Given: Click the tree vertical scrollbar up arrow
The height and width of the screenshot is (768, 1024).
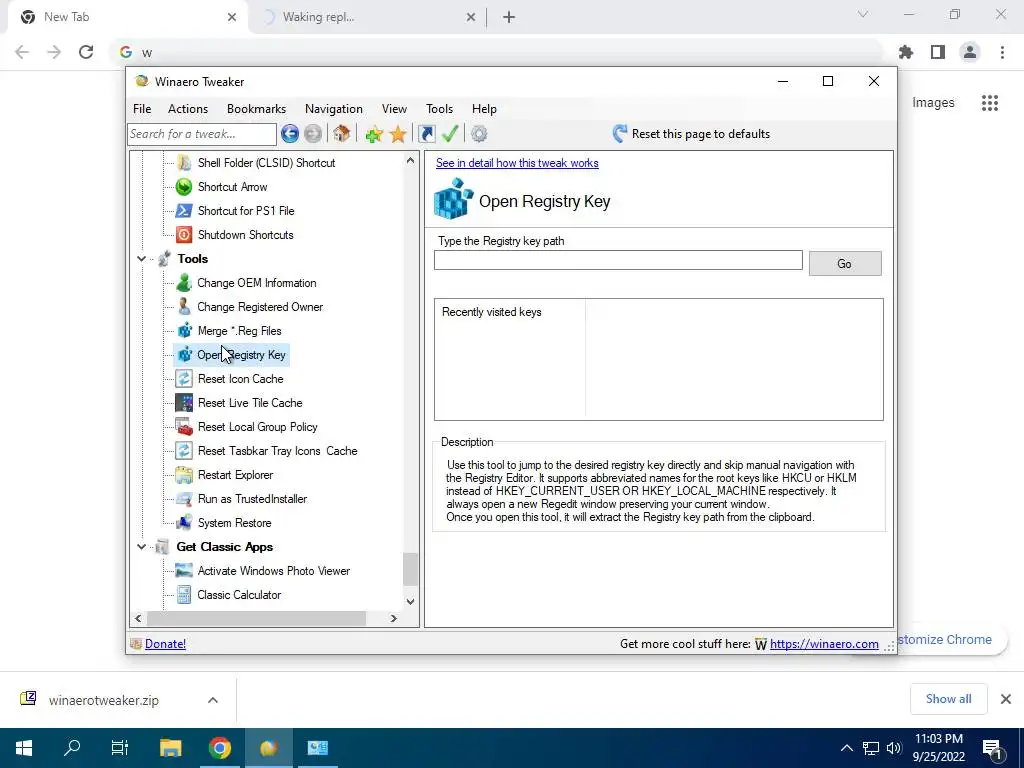Looking at the screenshot, I should pyautogui.click(x=410, y=160).
